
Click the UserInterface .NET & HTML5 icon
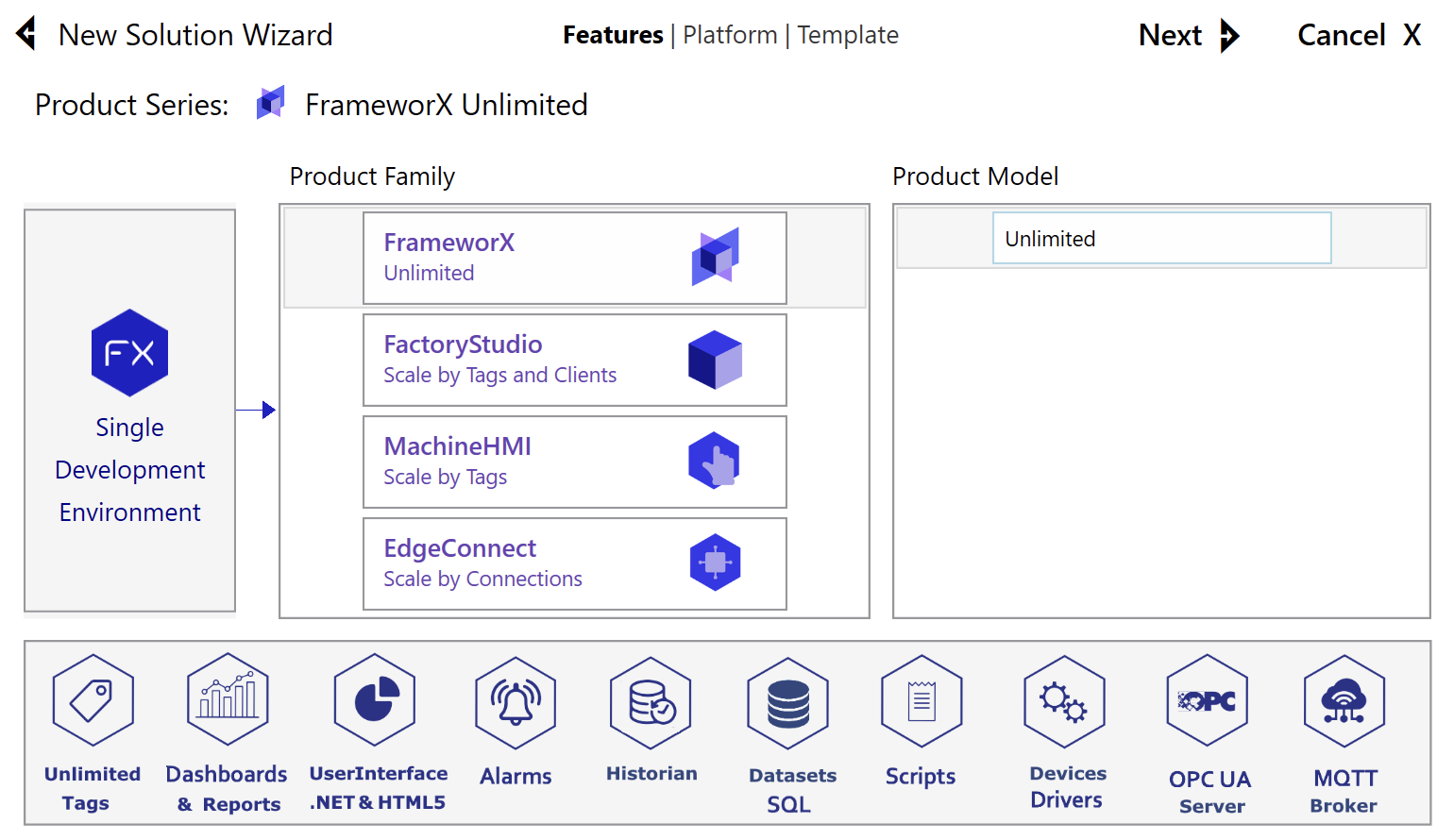click(x=375, y=700)
